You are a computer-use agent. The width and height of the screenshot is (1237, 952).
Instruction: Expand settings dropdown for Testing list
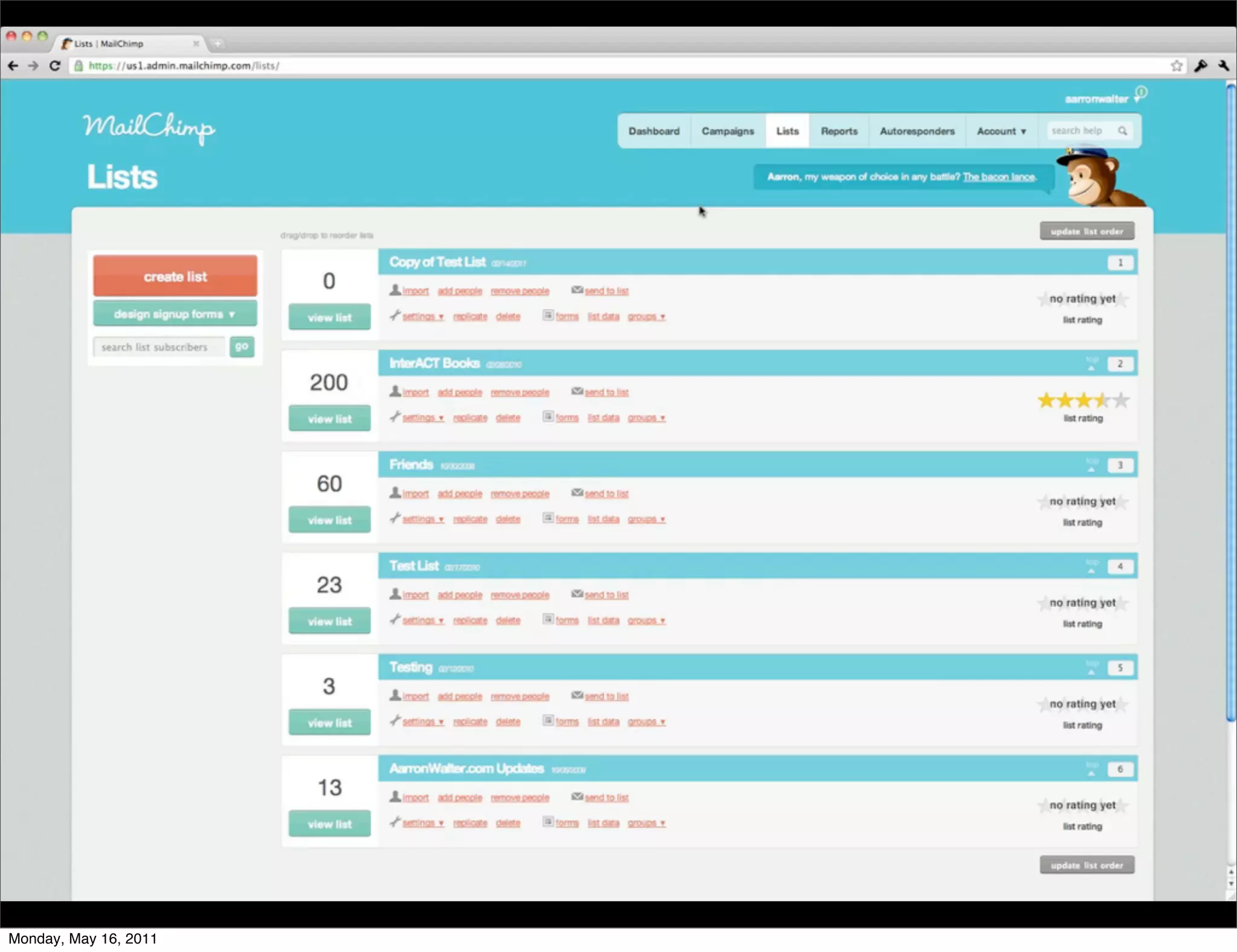point(423,722)
